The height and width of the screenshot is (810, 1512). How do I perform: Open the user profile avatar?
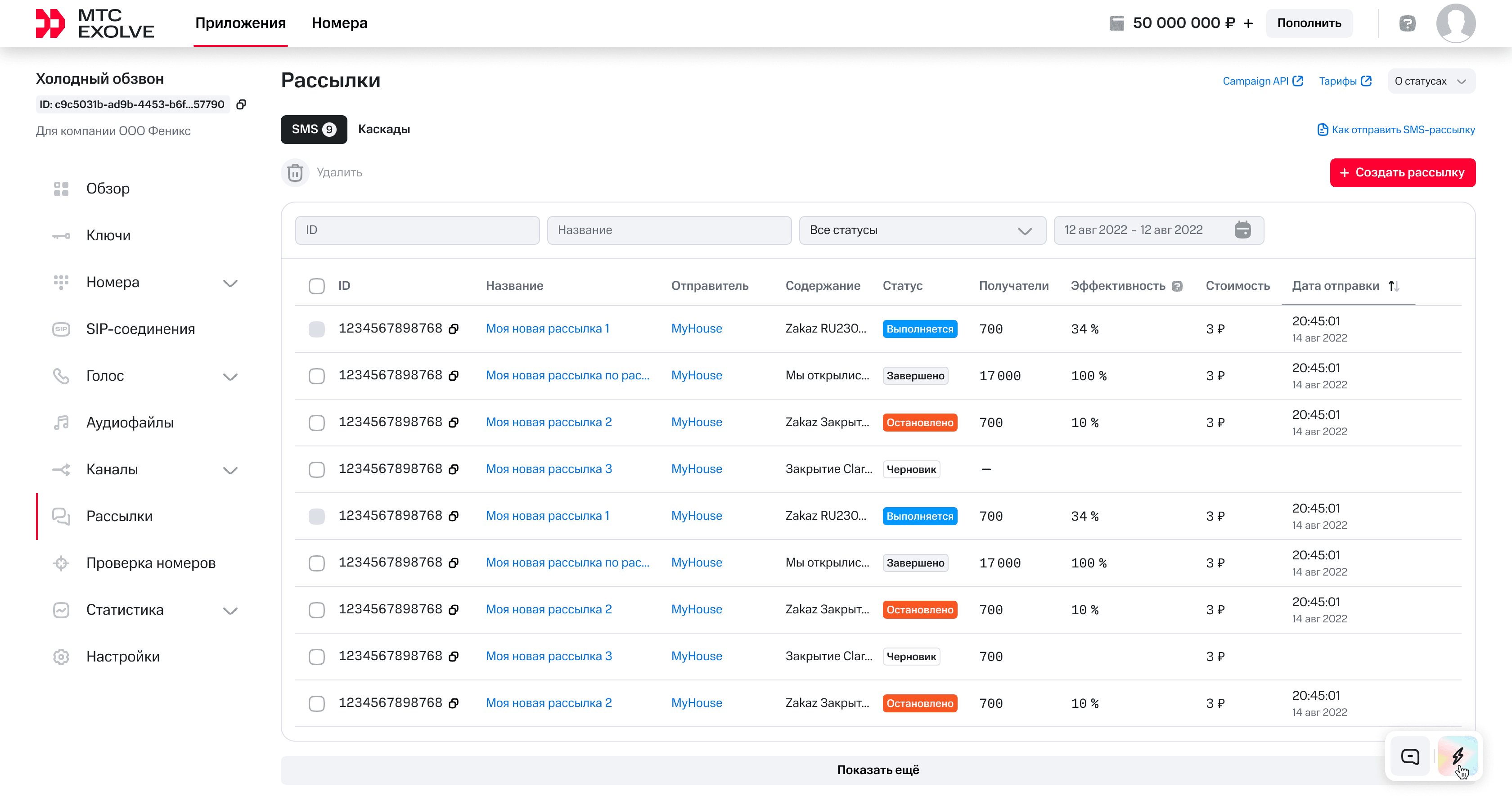coord(1456,23)
